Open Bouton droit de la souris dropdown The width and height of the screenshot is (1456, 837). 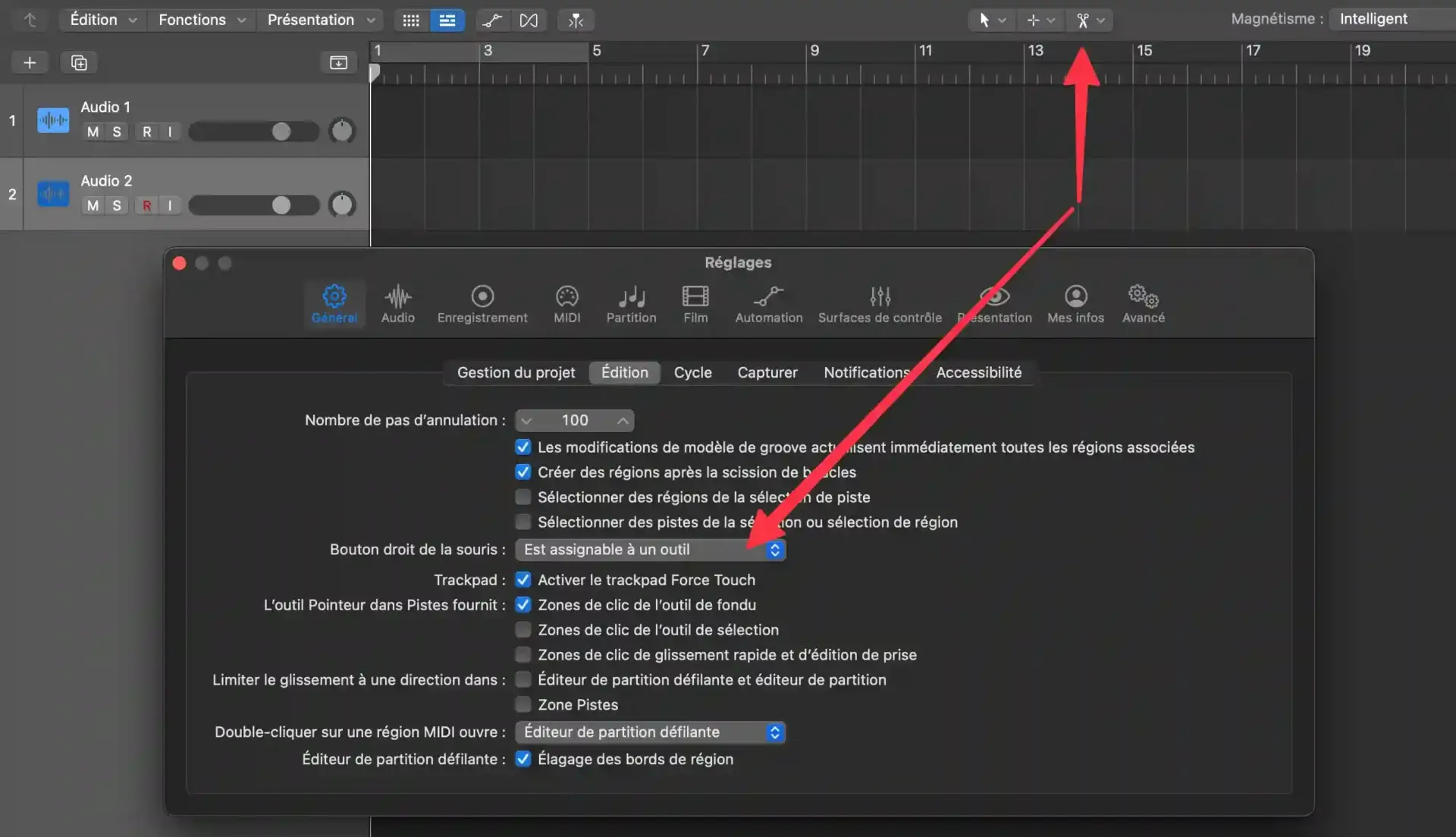pyautogui.click(x=650, y=550)
